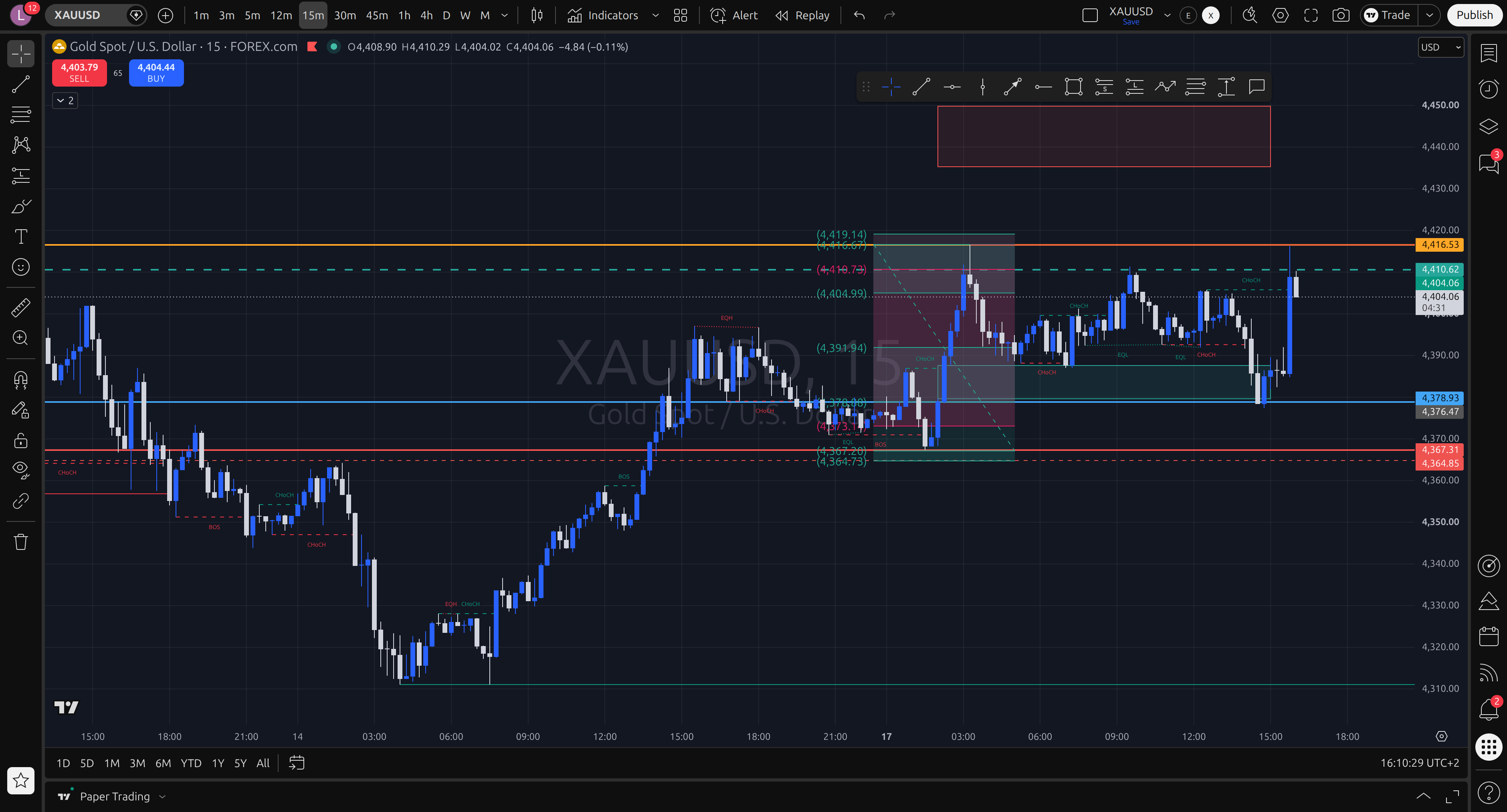Image resolution: width=1507 pixels, height=812 pixels.
Task: Toggle magnet mode
Action: 21,380
